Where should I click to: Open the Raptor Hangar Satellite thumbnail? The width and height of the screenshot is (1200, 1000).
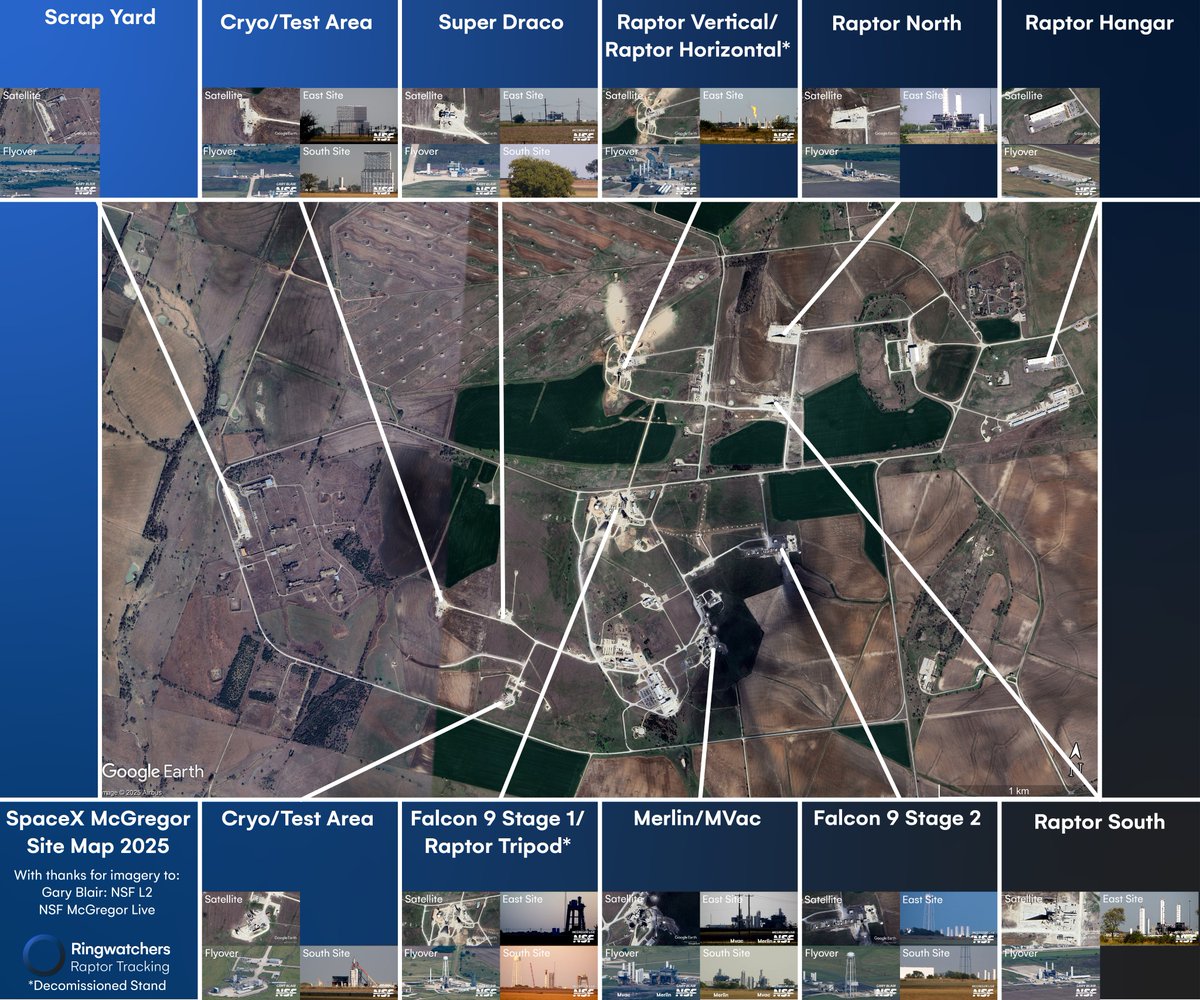click(1050, 116)
